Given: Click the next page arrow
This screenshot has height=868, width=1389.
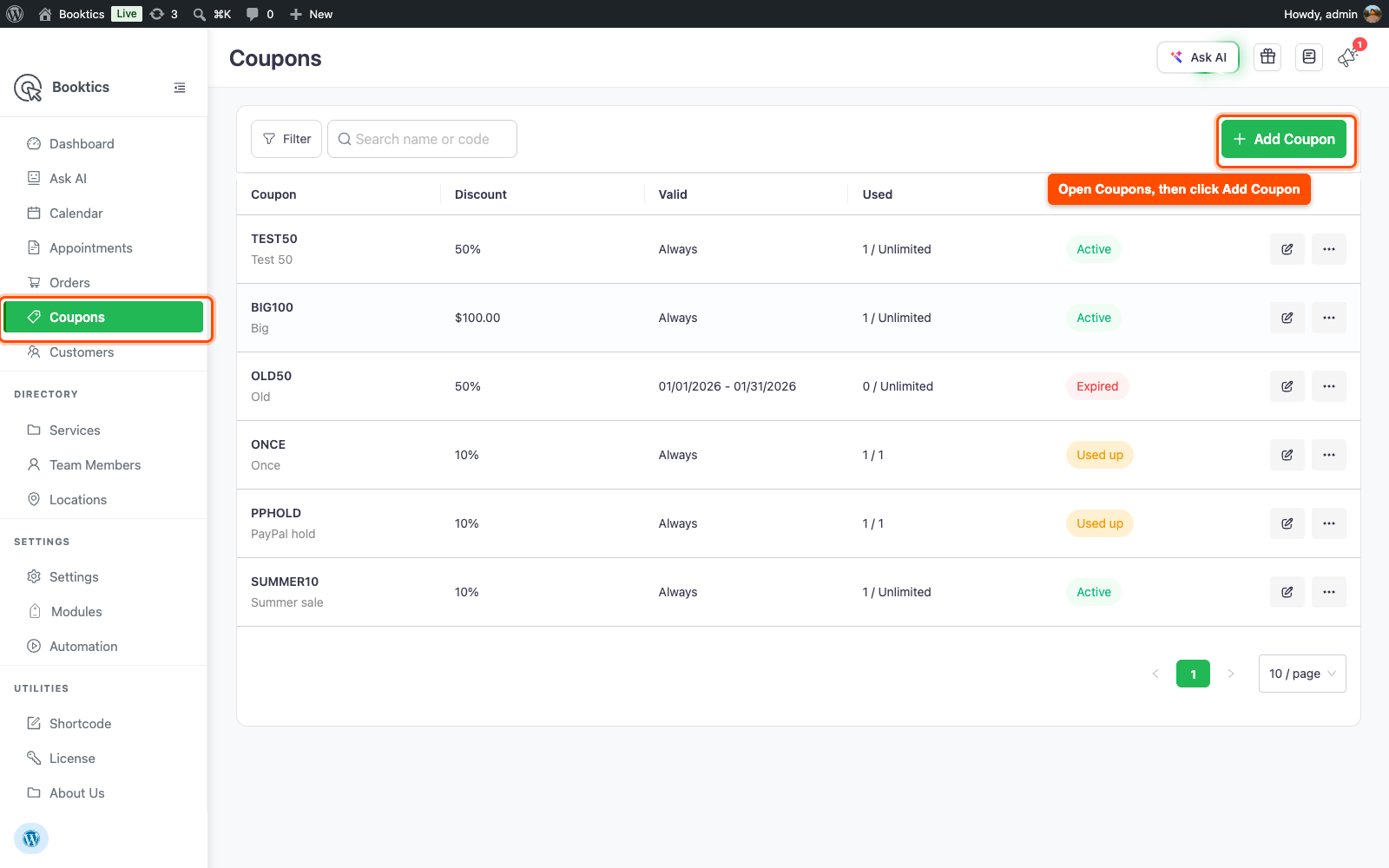Looking at the screenshot, I should [x=1231, y=674].
